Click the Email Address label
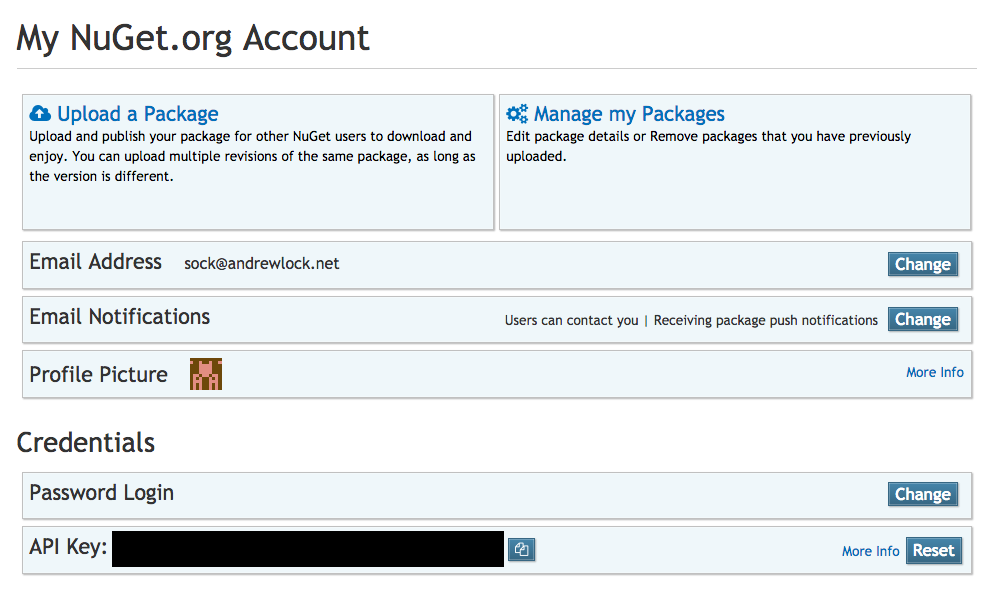This screenshot has height=597, width=995. 96,261
